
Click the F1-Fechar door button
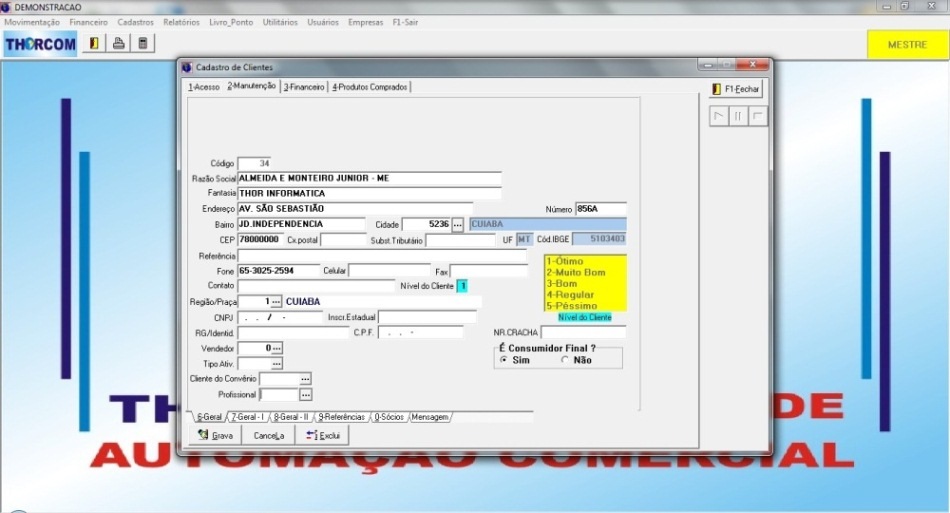coord(736,89)
